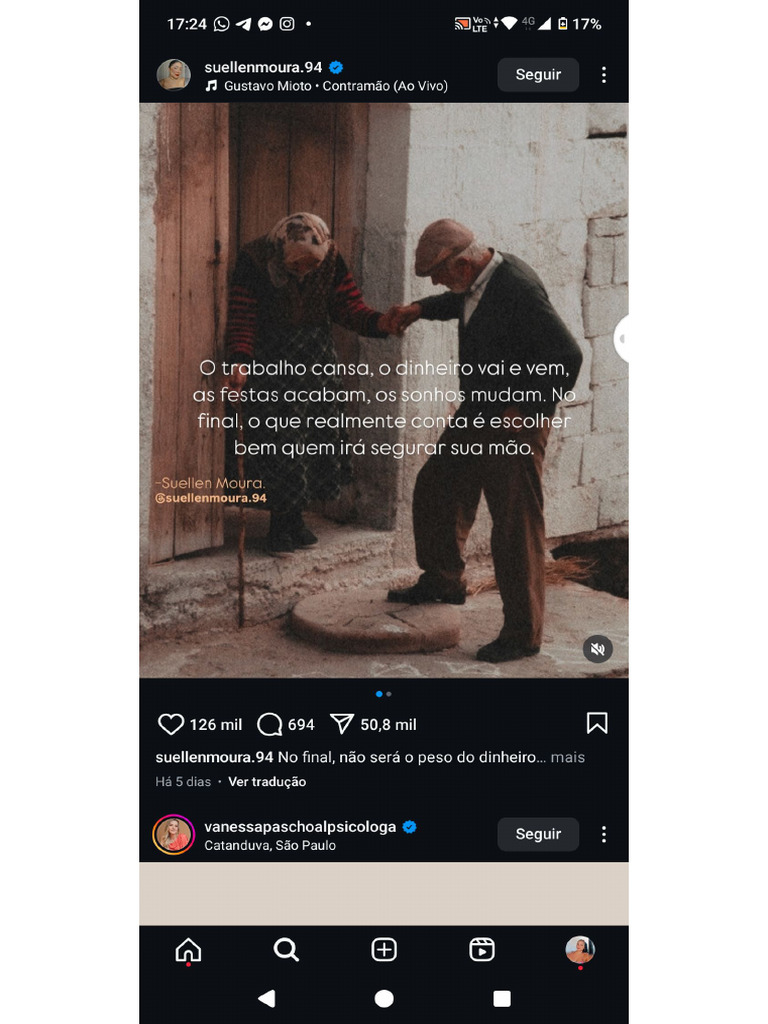Viewport: 768px width, 1024px height.
Task: Tap the create new post plus icon
Action: [x=384, y=950]
